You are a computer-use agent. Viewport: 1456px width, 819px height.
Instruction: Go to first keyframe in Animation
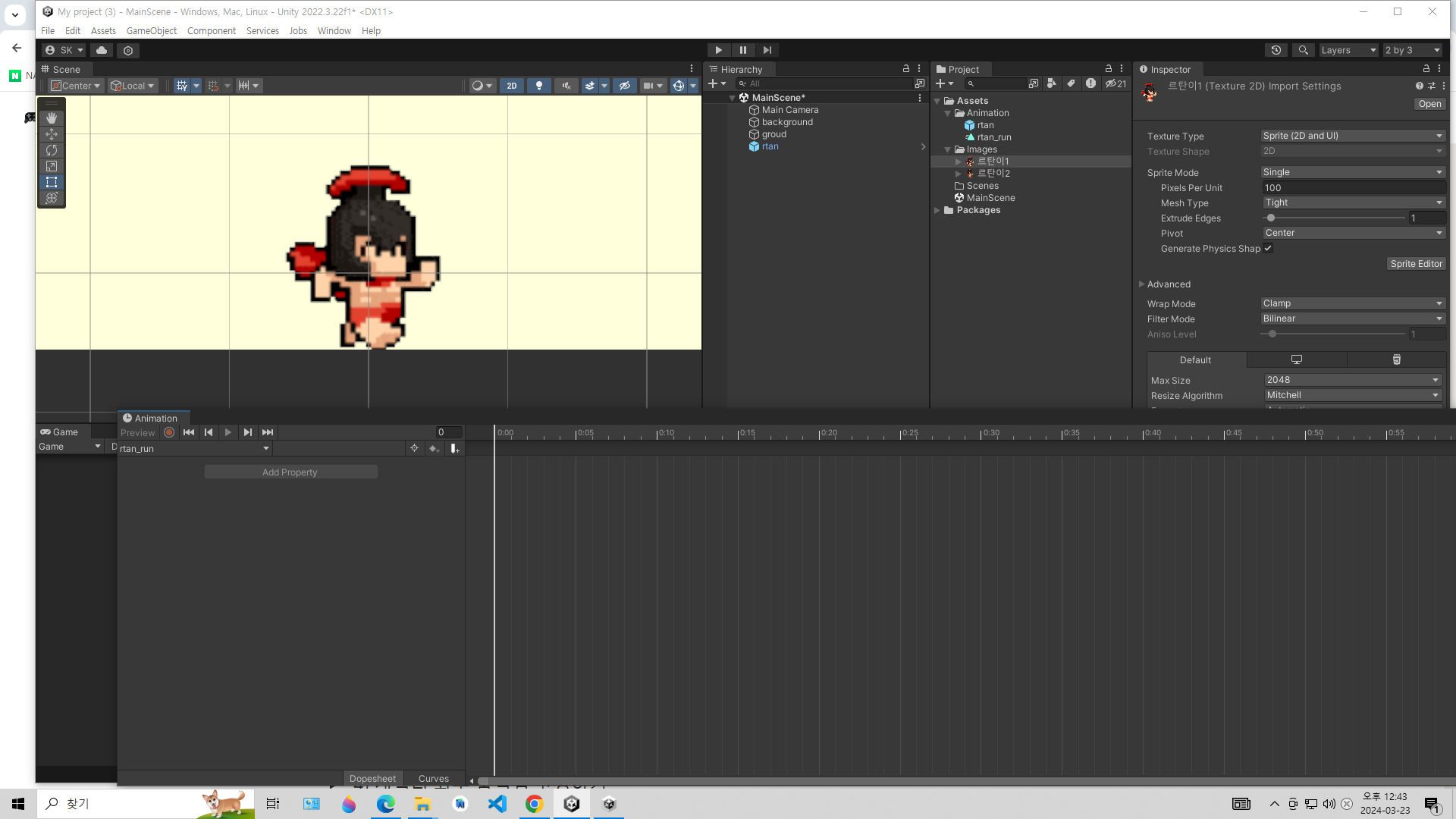click(x=189, y=432)
